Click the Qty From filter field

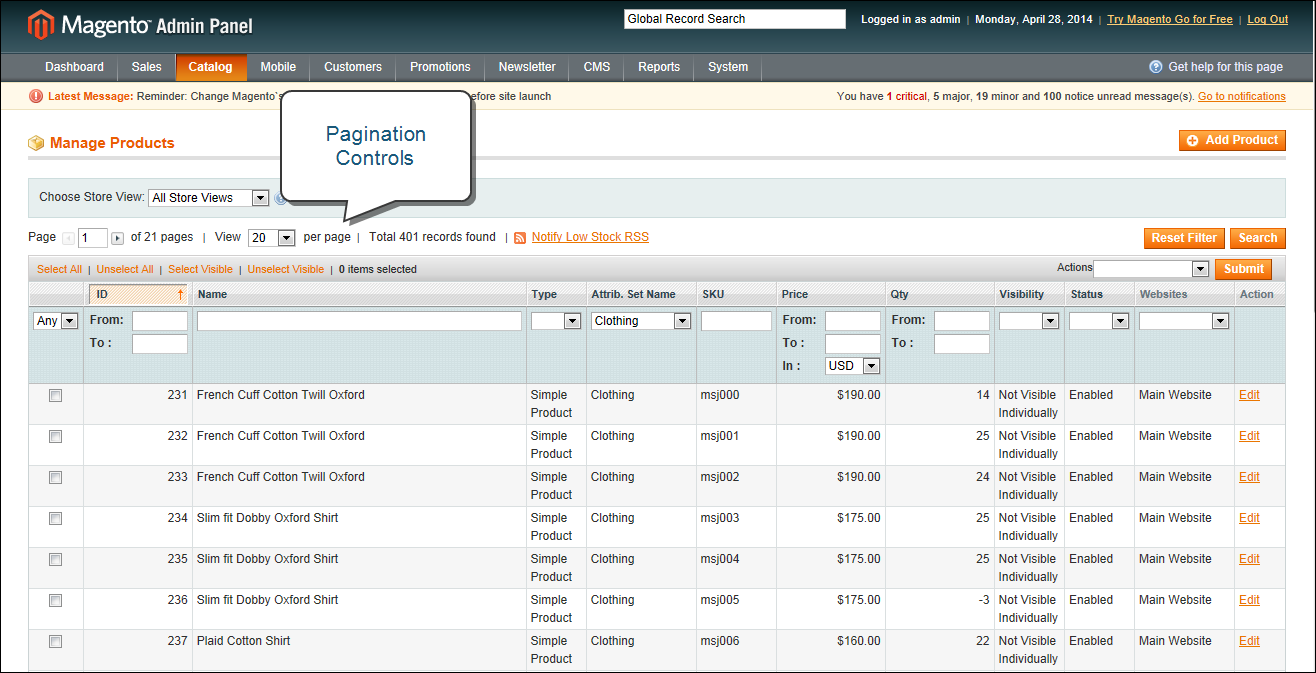(x=962, y=321)
